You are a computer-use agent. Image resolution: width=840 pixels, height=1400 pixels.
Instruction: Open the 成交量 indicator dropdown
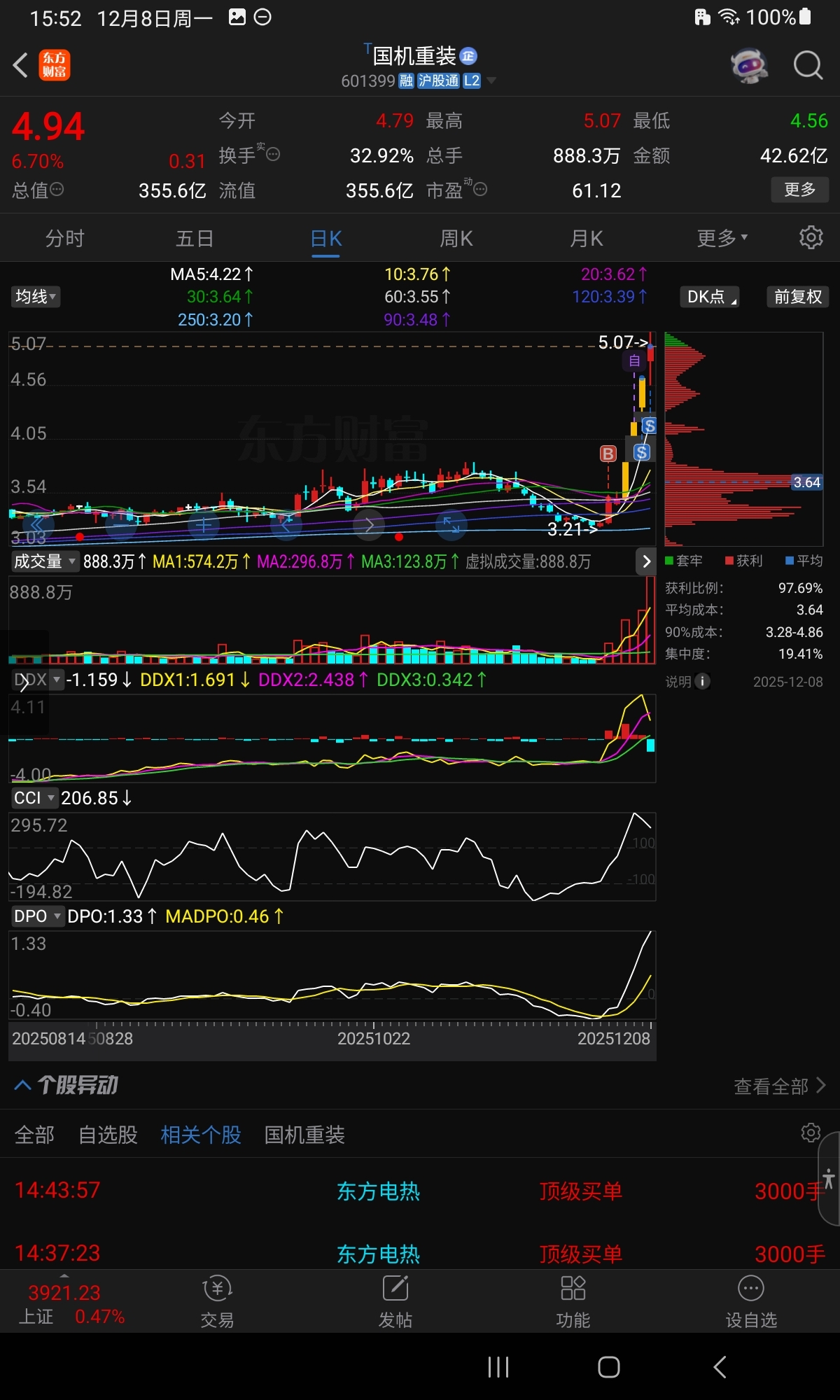point(44,561)
